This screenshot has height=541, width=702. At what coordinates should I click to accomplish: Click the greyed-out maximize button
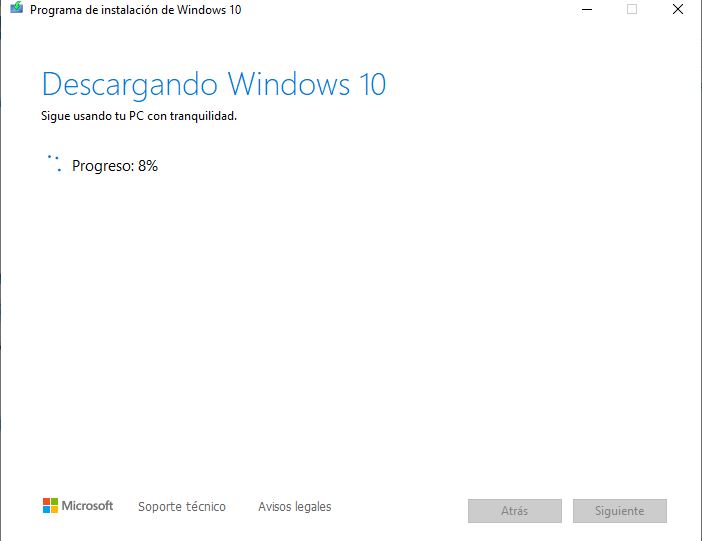click(631, 10)
